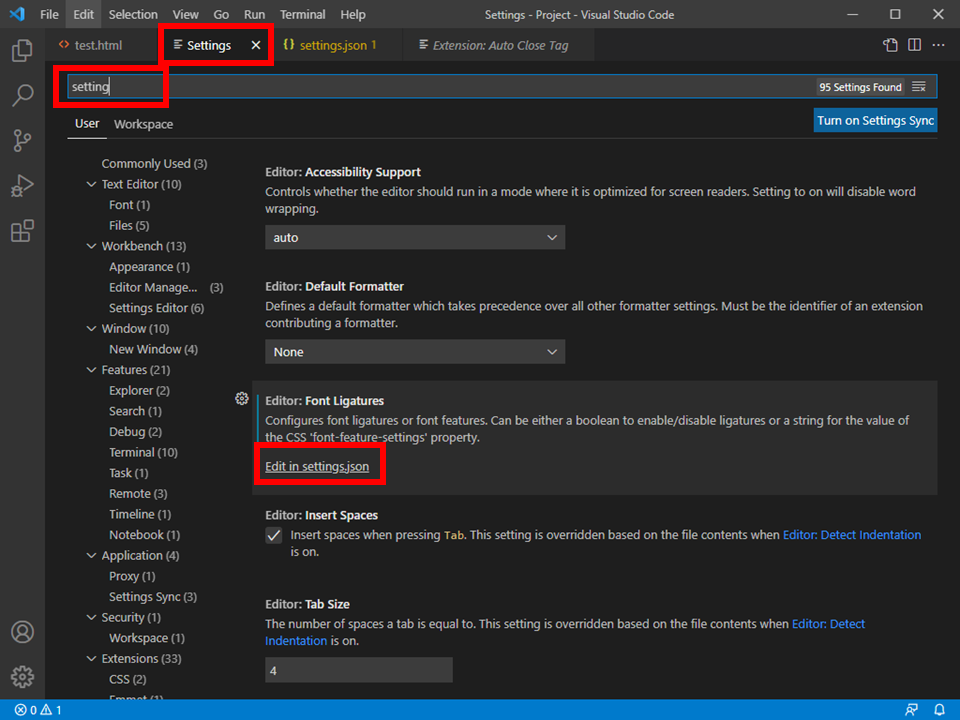Collapse Security tree section
Image resolution: width=960 pixels, height=720 pixels.
(x=92, y=617)
